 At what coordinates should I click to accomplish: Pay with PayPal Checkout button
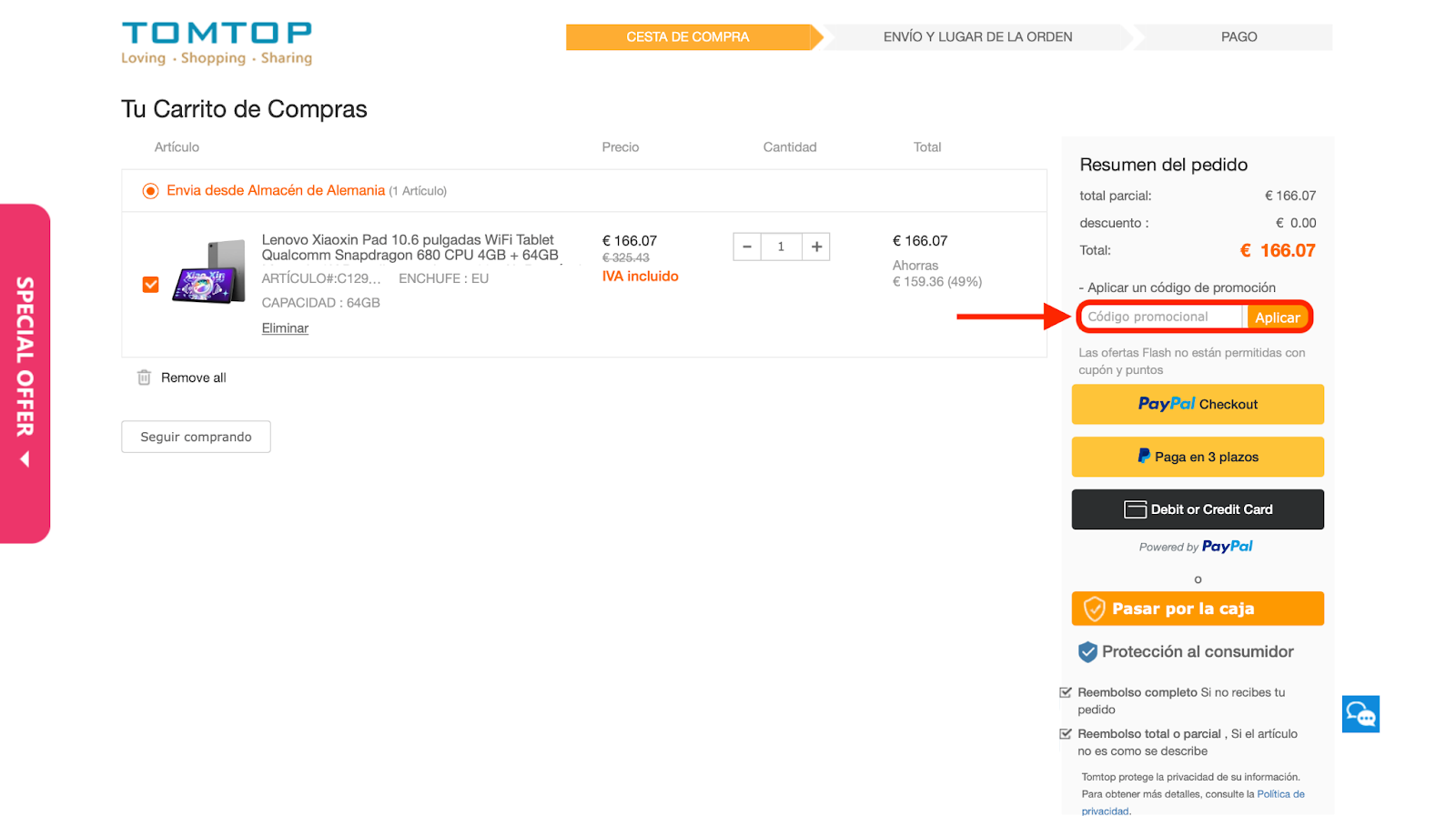pos(1198,404)
